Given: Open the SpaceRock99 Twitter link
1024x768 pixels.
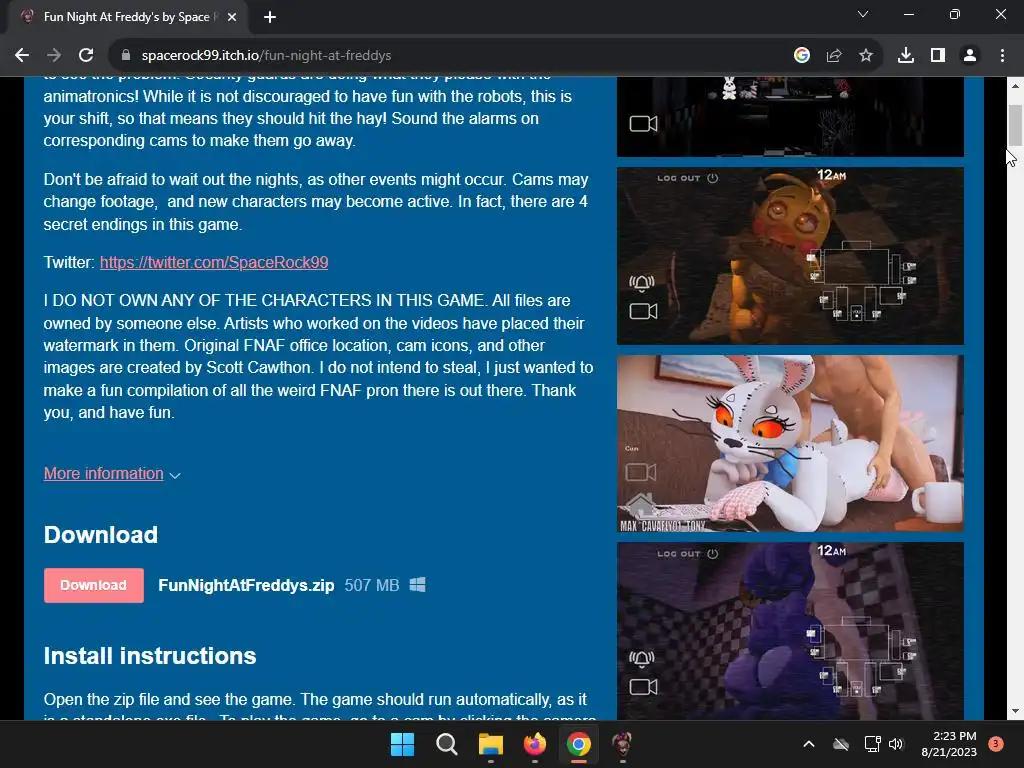Looking at the screenshot, I should coord(214,263).
